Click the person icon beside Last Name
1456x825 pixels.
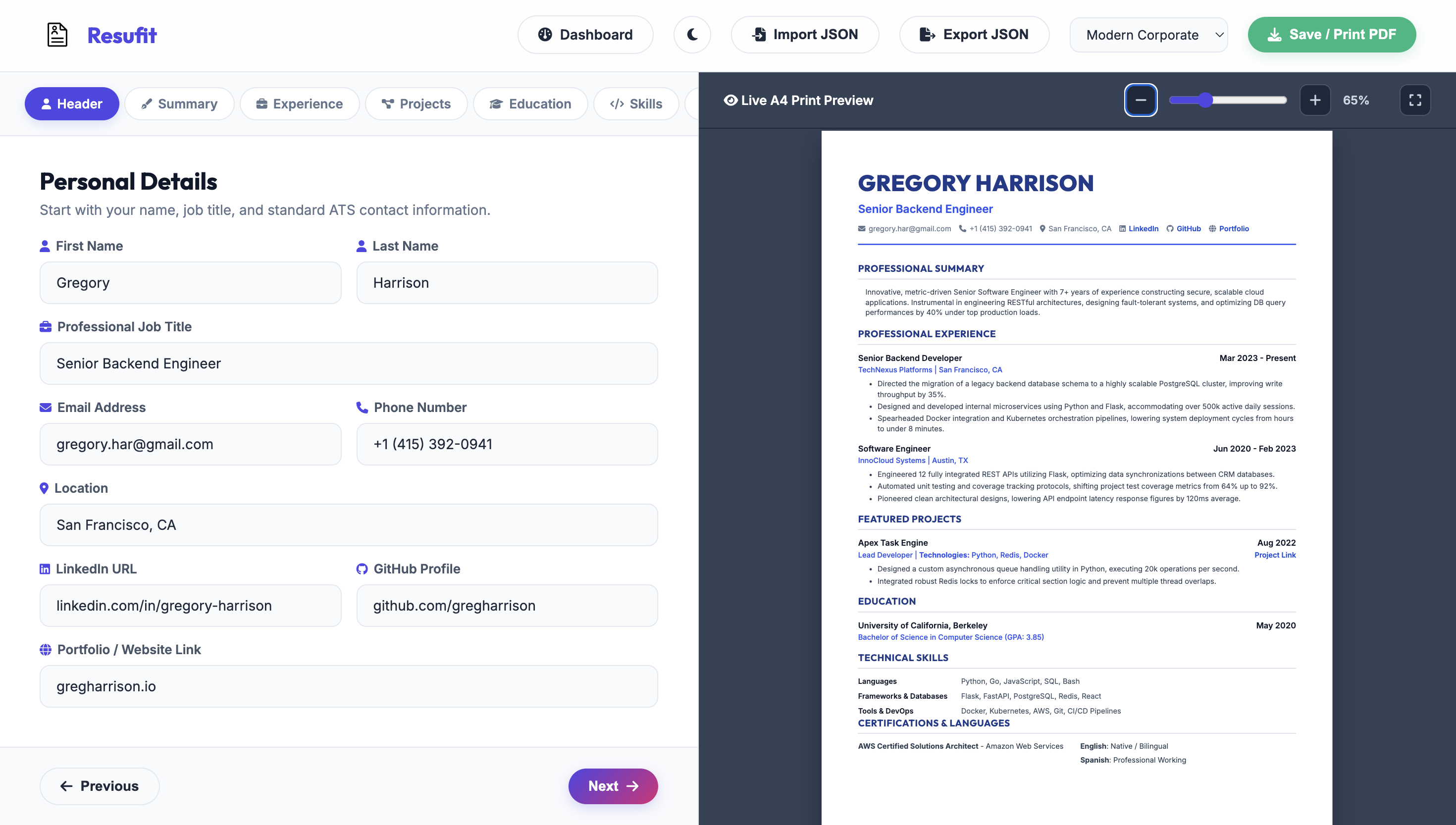pyautogui.click(x=362, y=246)
